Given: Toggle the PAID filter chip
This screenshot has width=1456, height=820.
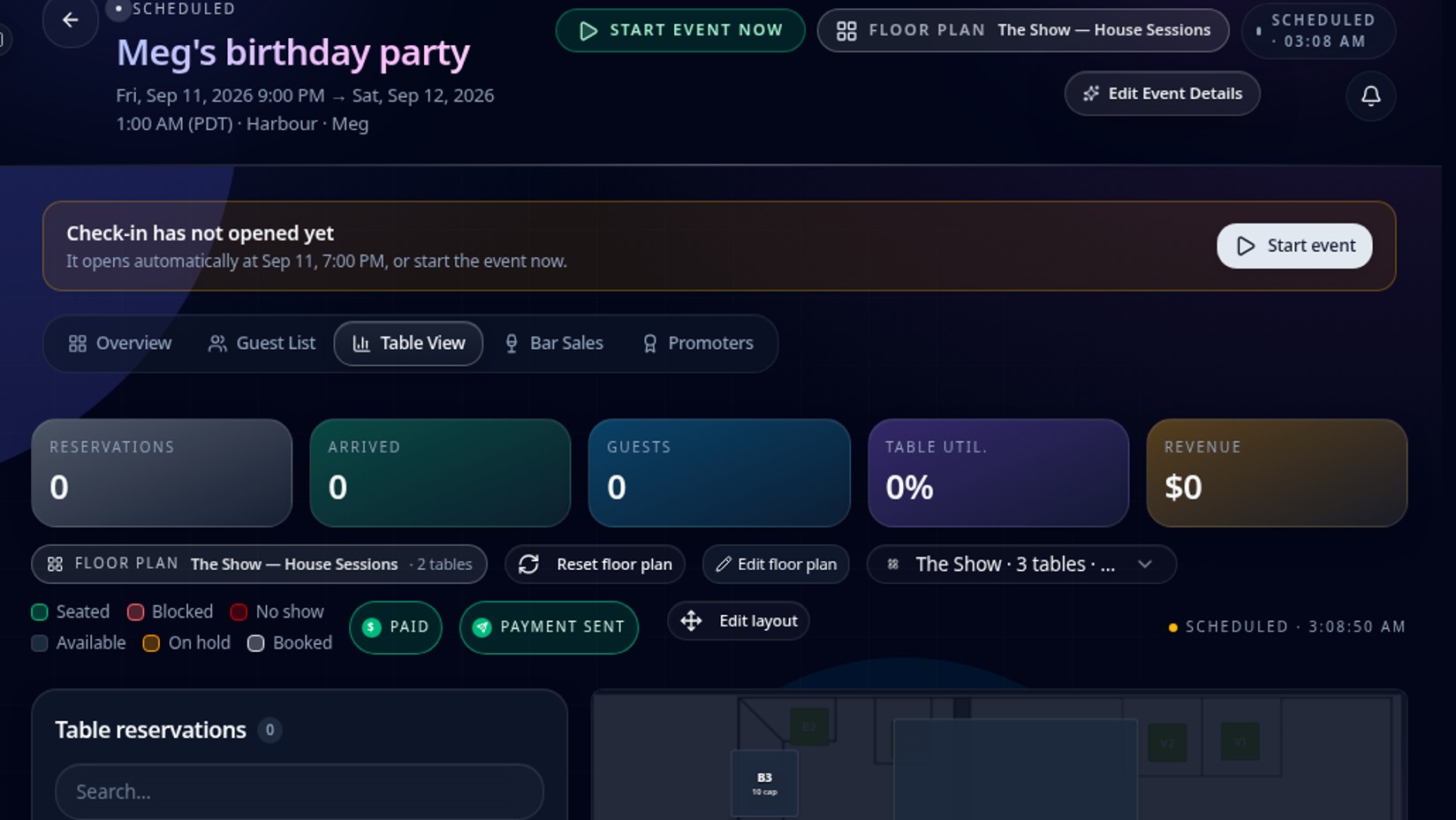Looking at the screenshot, I should [396, 627].
